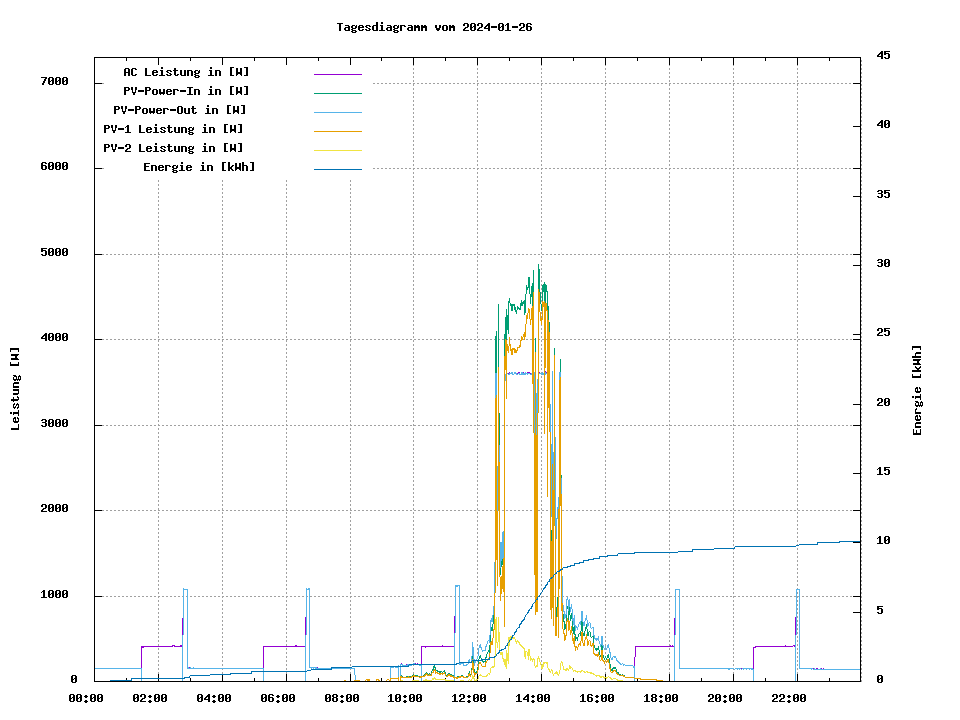
Task: Click the 45 label on the energy axis
Action: (883, 55)
